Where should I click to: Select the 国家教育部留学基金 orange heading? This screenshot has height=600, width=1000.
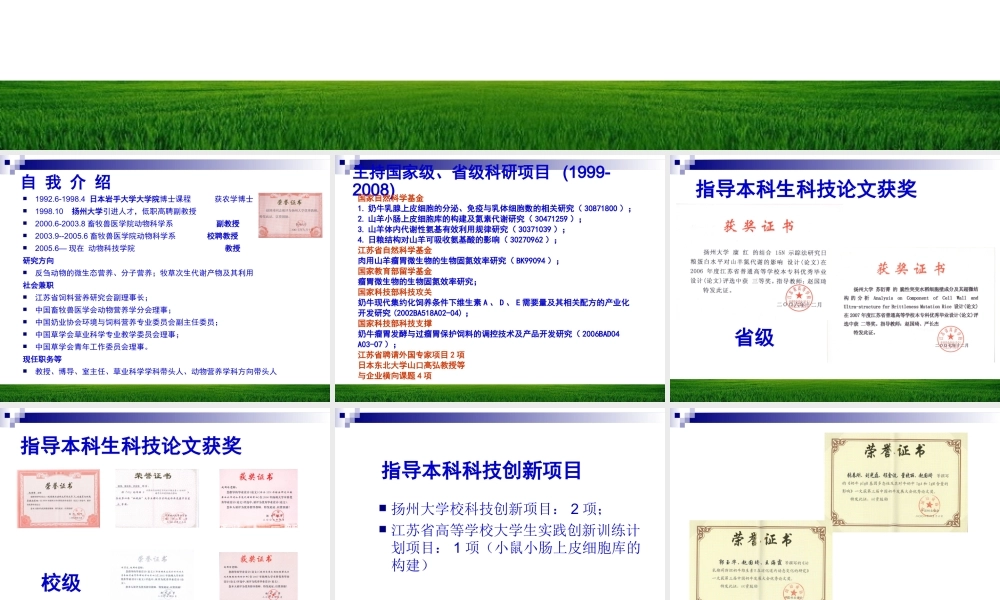coord(395,272)
